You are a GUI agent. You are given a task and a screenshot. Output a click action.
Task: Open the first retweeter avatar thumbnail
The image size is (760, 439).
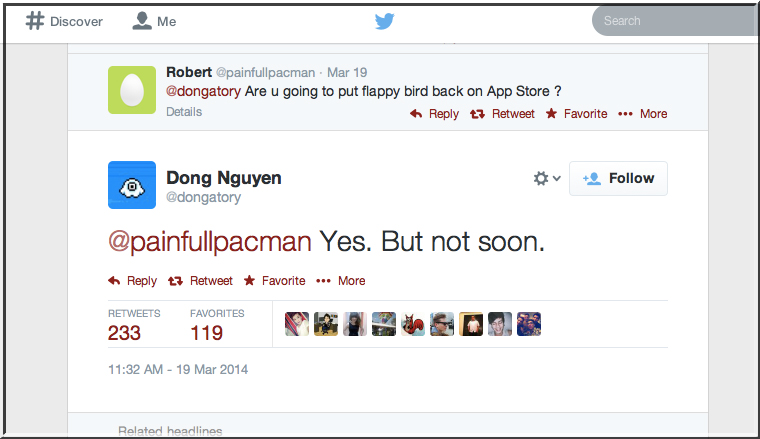(x=297, y=324)
